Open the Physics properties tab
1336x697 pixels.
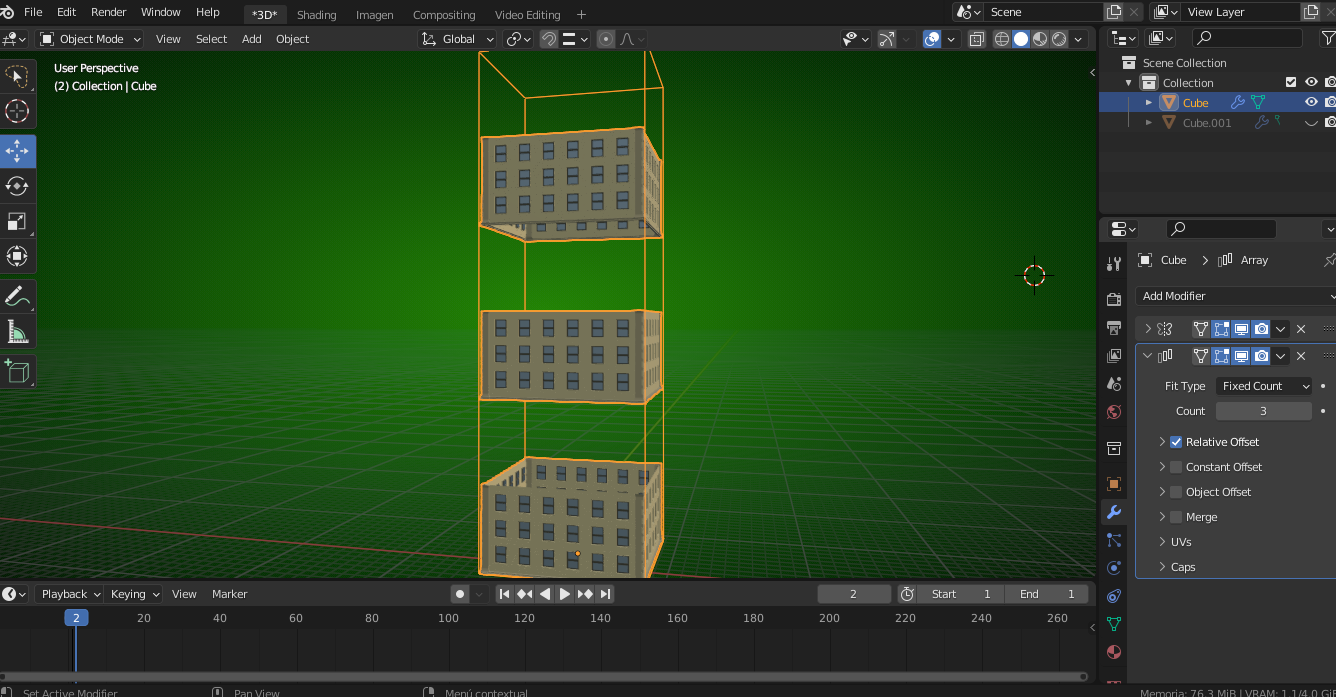tap(1114, 568)
